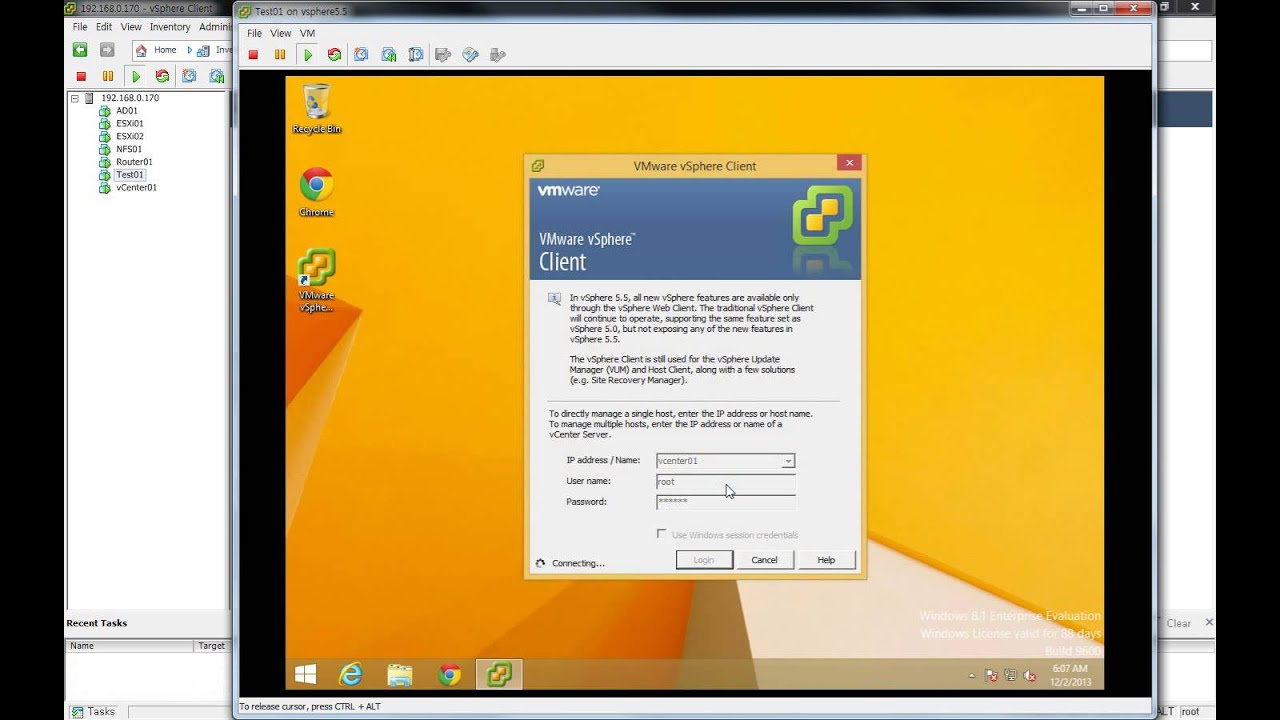This screenshot has width=1280, height=720.
Task: Click the muted volume tray icon
Action: [x=1030, y=675]
